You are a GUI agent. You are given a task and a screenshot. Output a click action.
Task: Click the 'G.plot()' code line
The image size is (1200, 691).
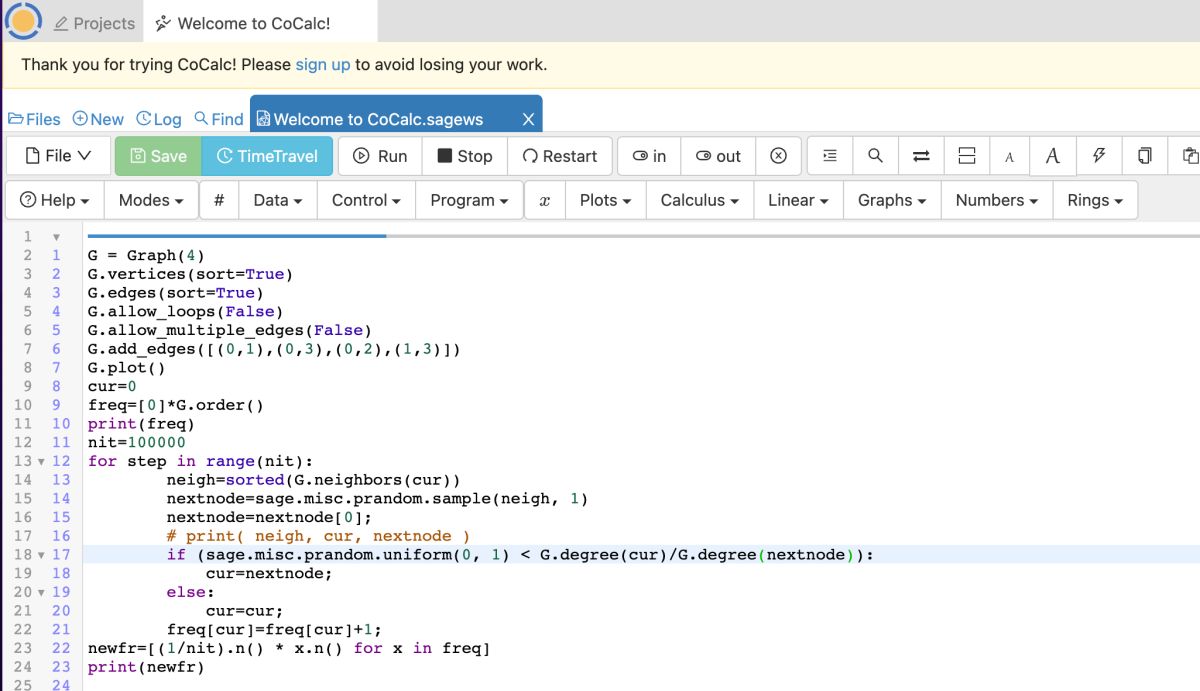point(126,367)
